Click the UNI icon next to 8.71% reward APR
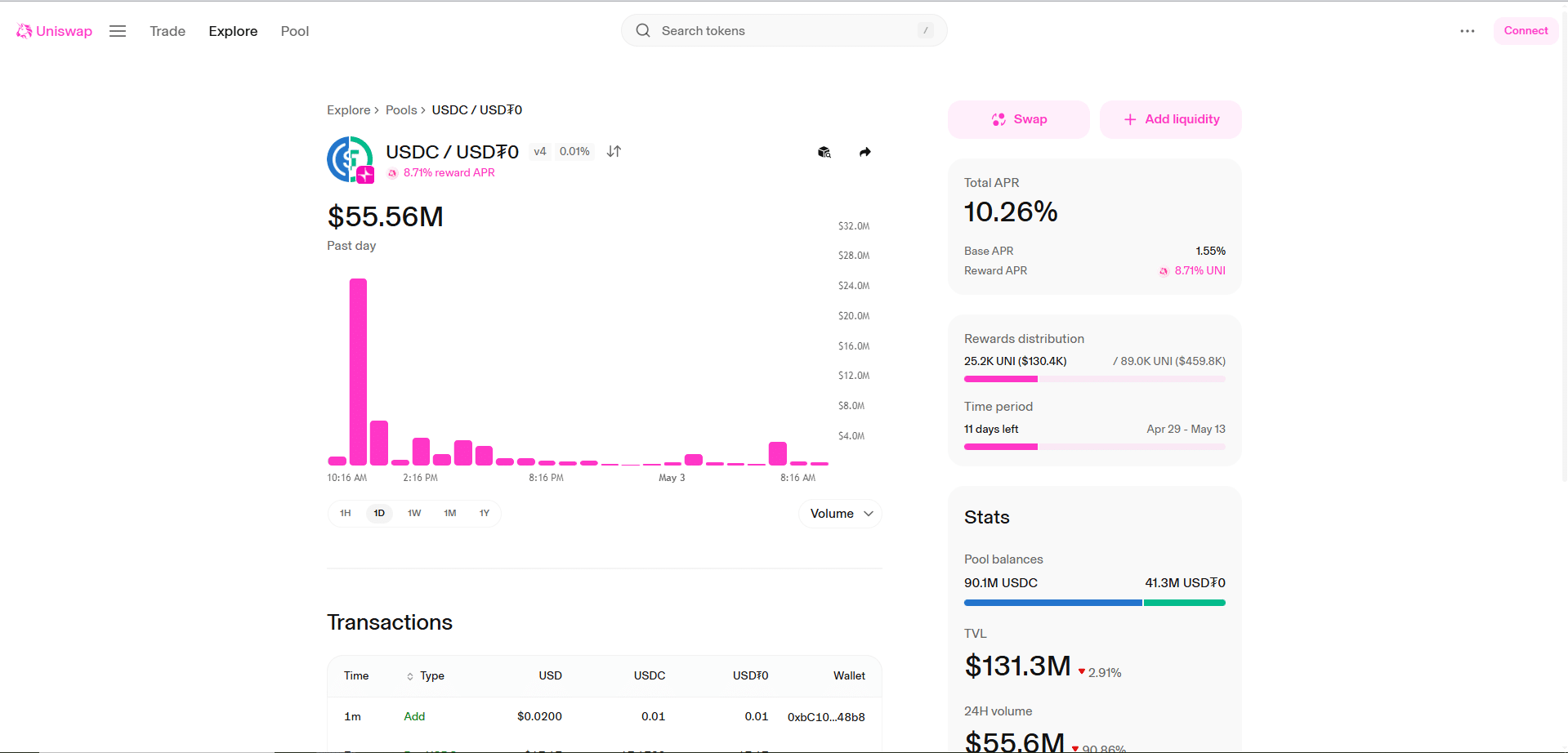The image size is (1568, 753). [x=392, y=173]
